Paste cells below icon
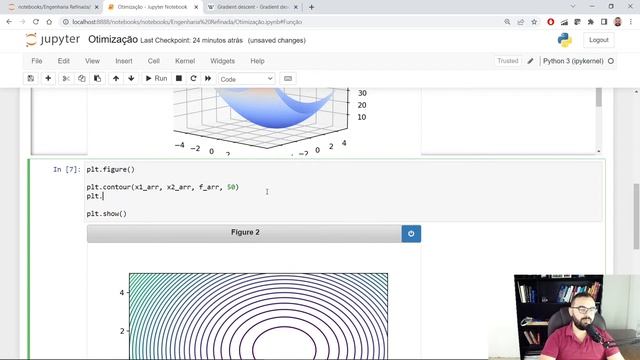The width and height of the screenshot is (640, 360). tap(98, 78)
